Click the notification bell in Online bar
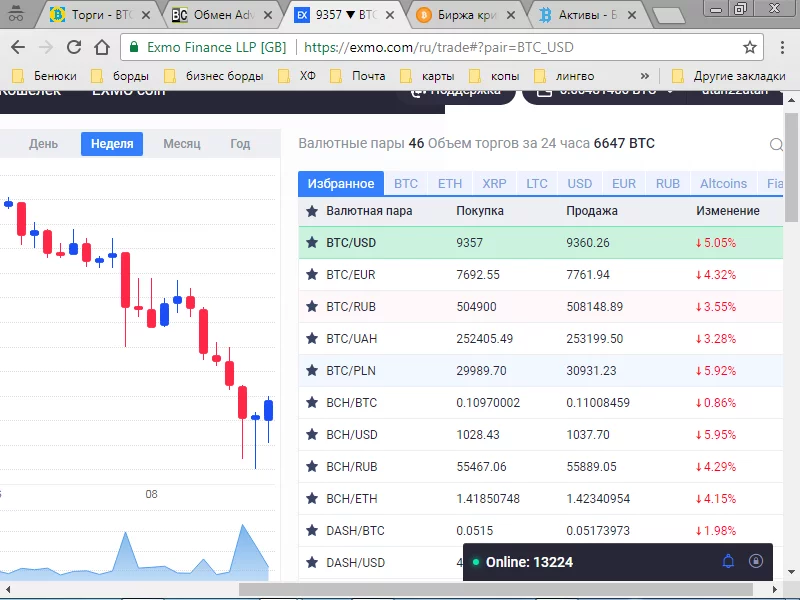This screenshot has height=600, width=800. 728,561
